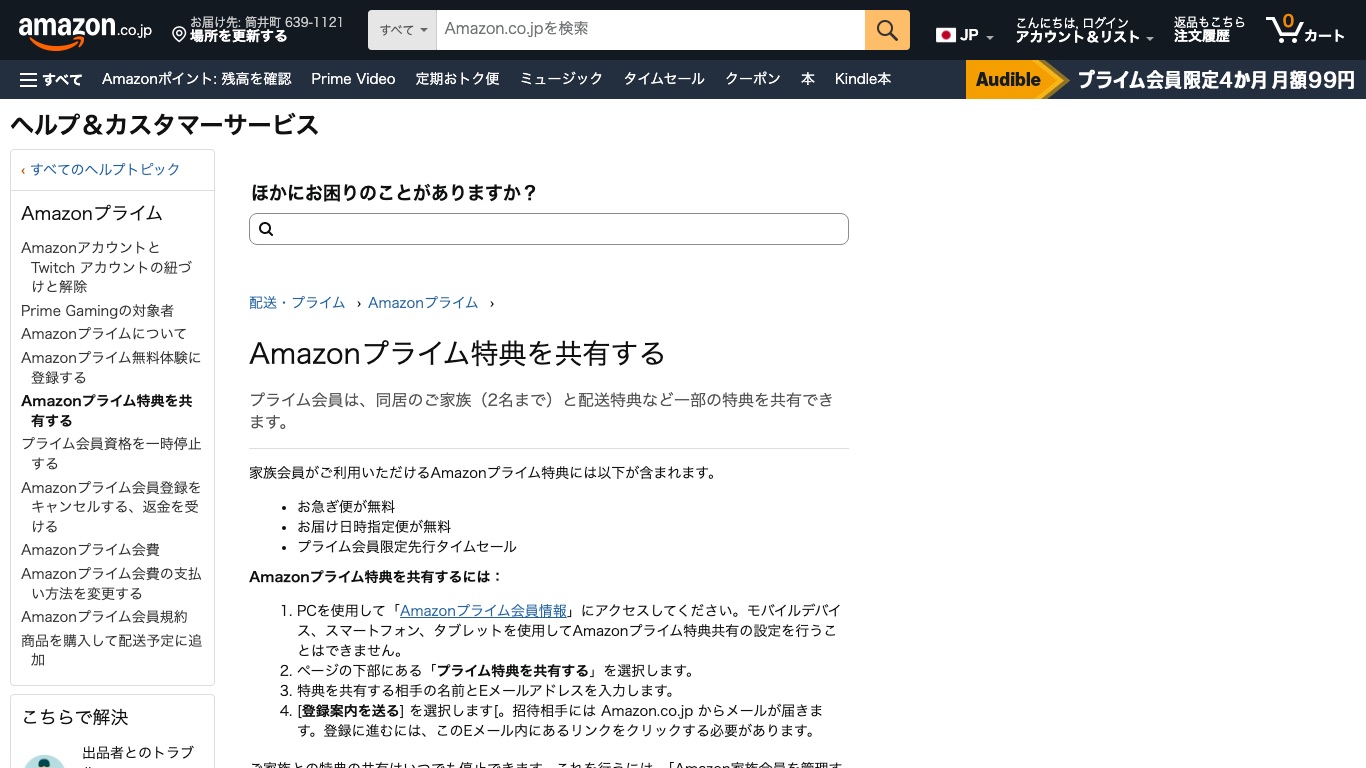Click the orange search magnifier button
Image resolution: width=1366 pixels, height=768 pixels.
tap(887, 30)
